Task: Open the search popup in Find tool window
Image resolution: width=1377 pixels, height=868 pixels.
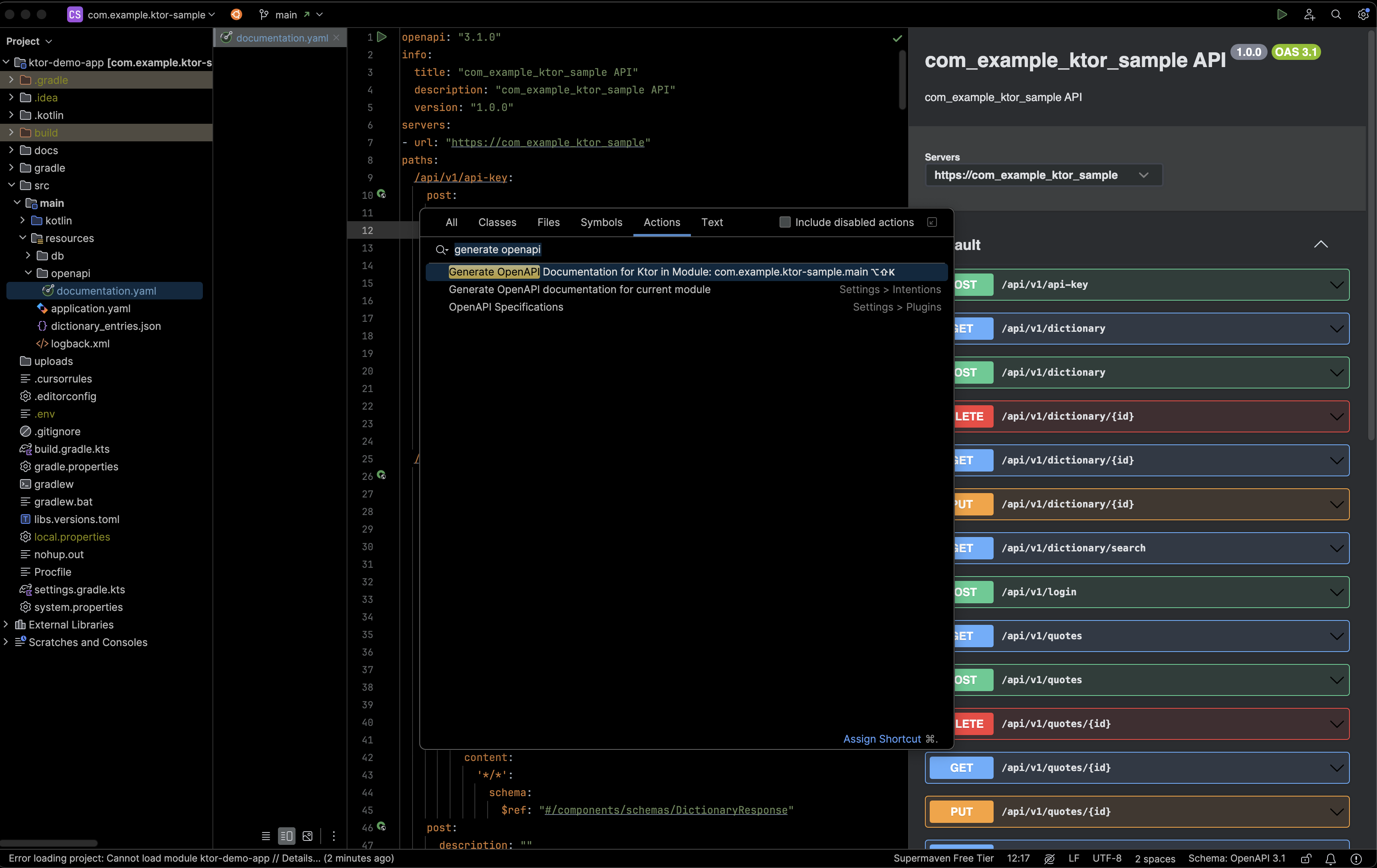Action: pos(932,222)
